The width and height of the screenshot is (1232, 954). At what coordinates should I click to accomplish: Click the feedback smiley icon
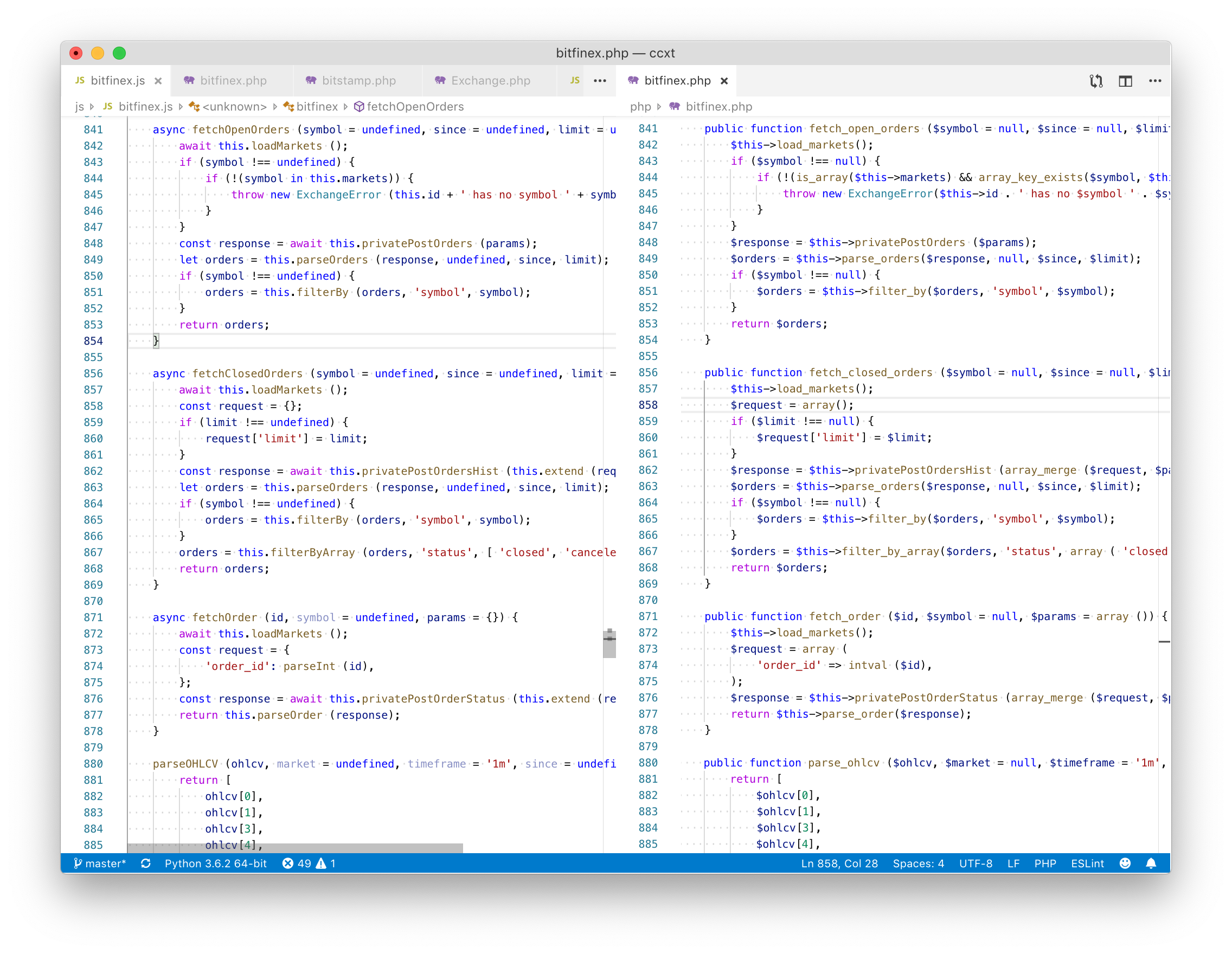(1125, 863)
